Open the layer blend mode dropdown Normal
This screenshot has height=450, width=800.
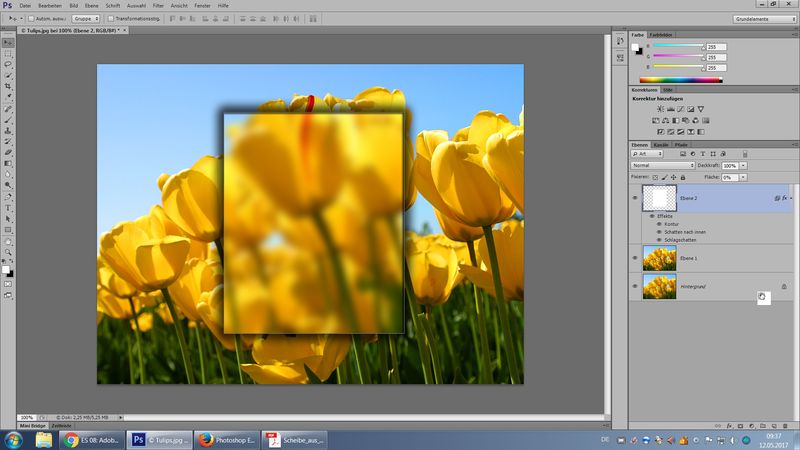(x=662, y=165)
